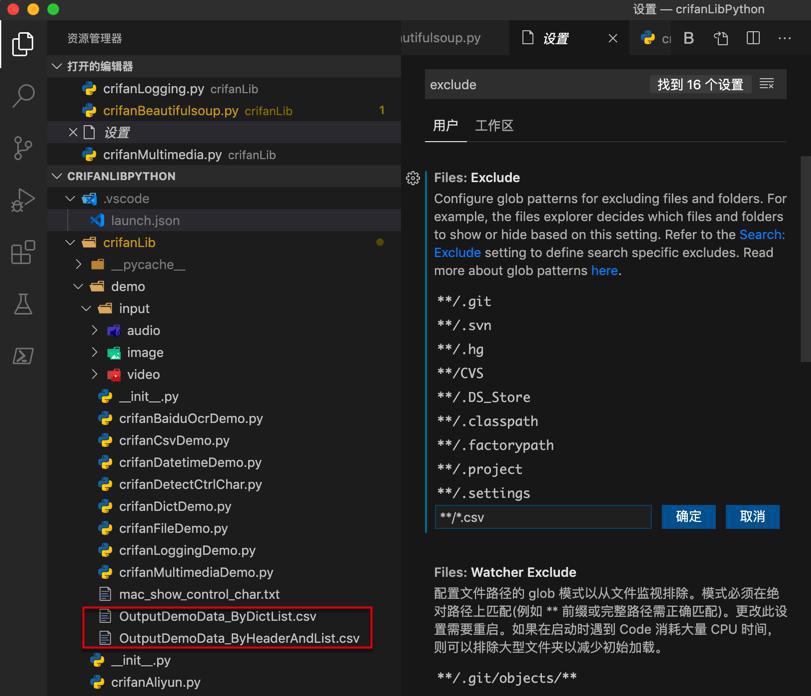This screenshot has width=811, height=696.
Task: Open crifanDictDemo.py
Action: (x=224, y=506)
